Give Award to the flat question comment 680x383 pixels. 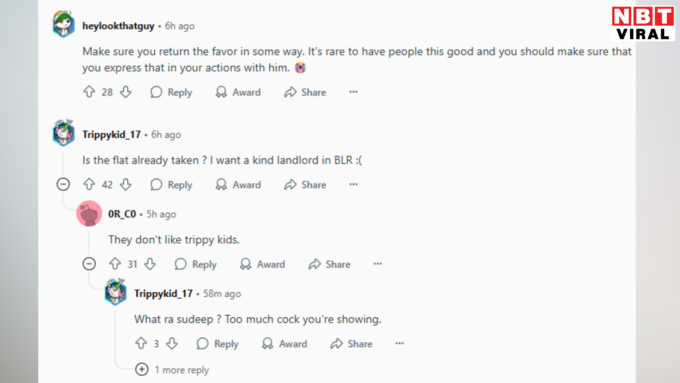pyautogui.click(x=239, y=185)
